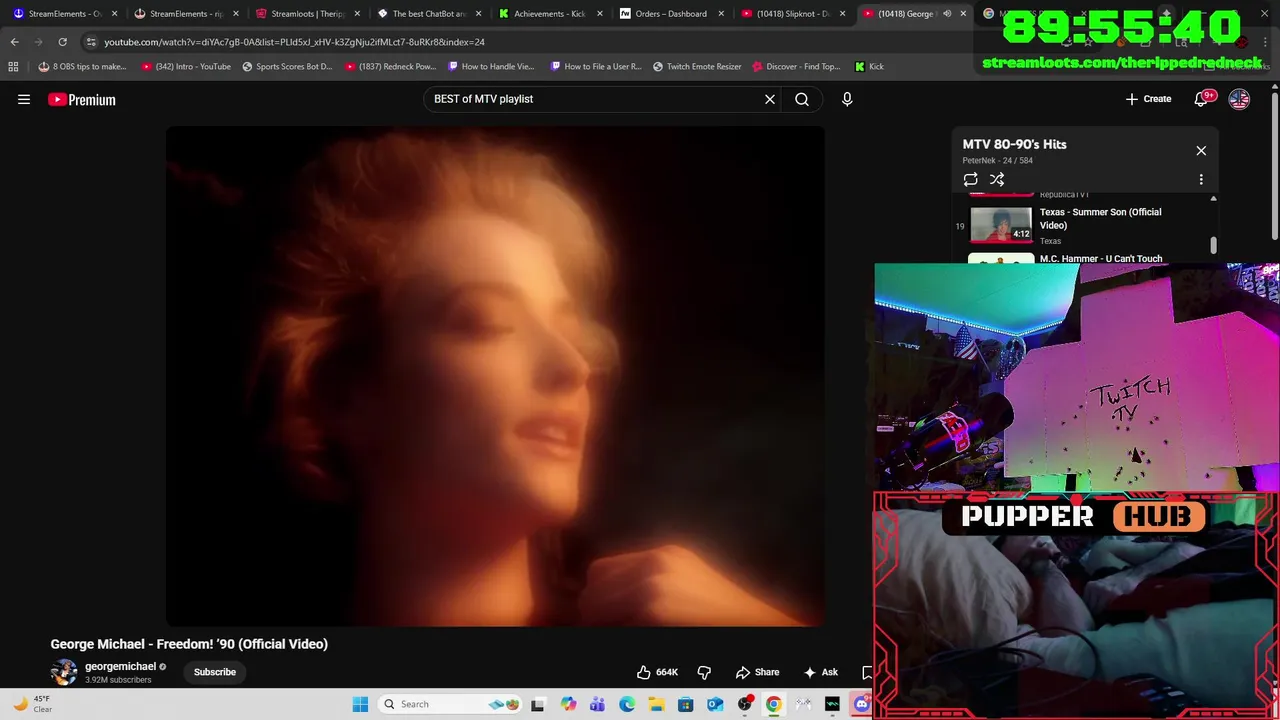Close the Orders – Dashboard tab
Image resolution: width=1280 pixels, height=720 pixels.
721,14
